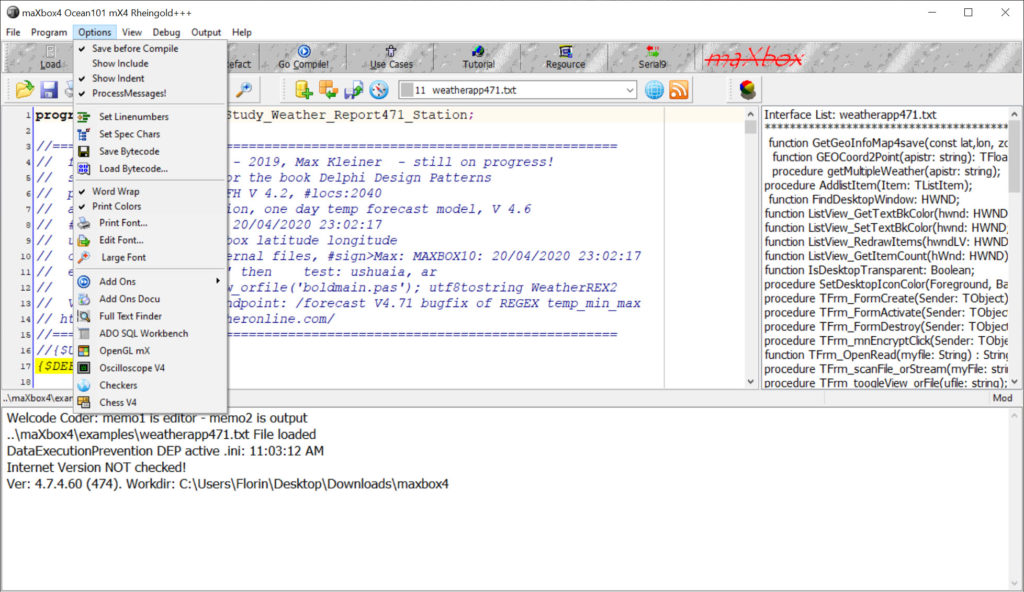This screenshot has height=592, width=1024.
Task: Click the orange boxes with green arrow icon
Action: click(x=328, y=90)
